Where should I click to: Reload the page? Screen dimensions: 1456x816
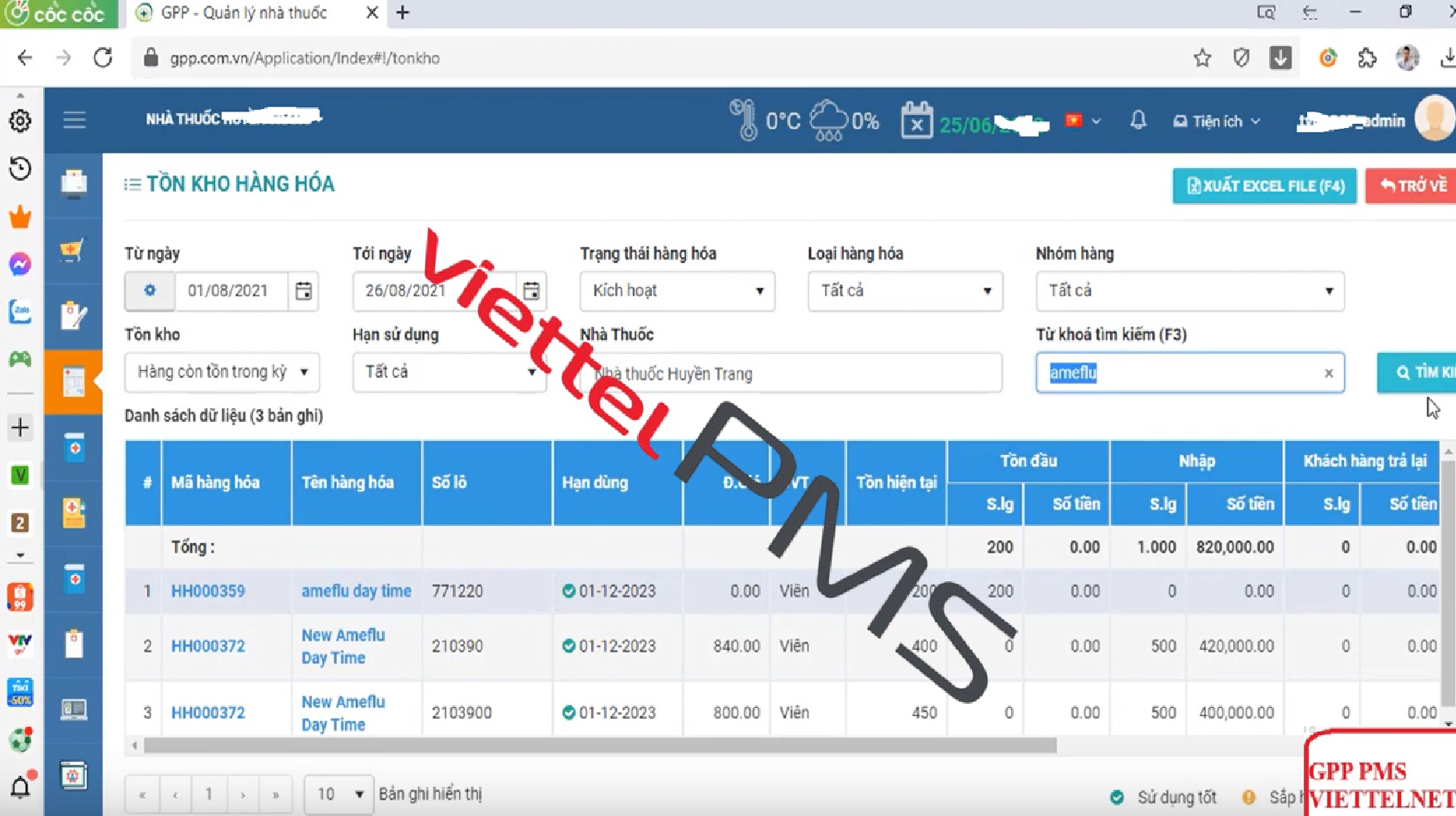click(x=103, y=57)
